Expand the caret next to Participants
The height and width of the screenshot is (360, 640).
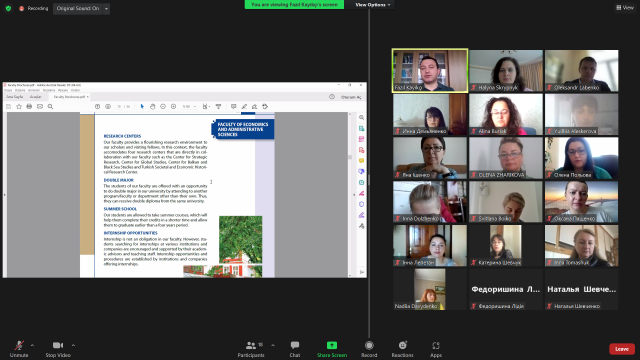click(x=273, y=345)
